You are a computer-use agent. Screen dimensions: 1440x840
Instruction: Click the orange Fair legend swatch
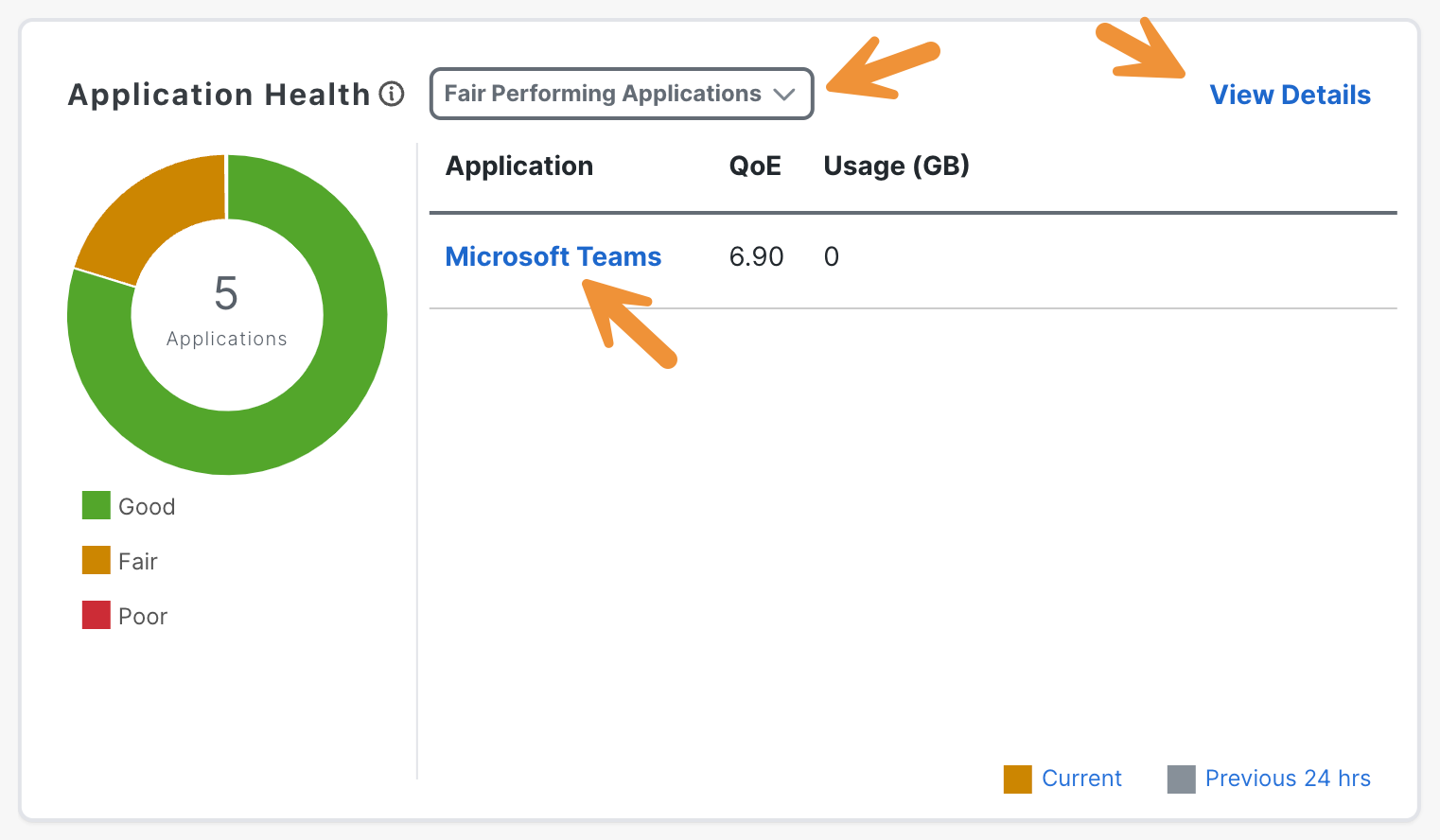coord(97,560)
